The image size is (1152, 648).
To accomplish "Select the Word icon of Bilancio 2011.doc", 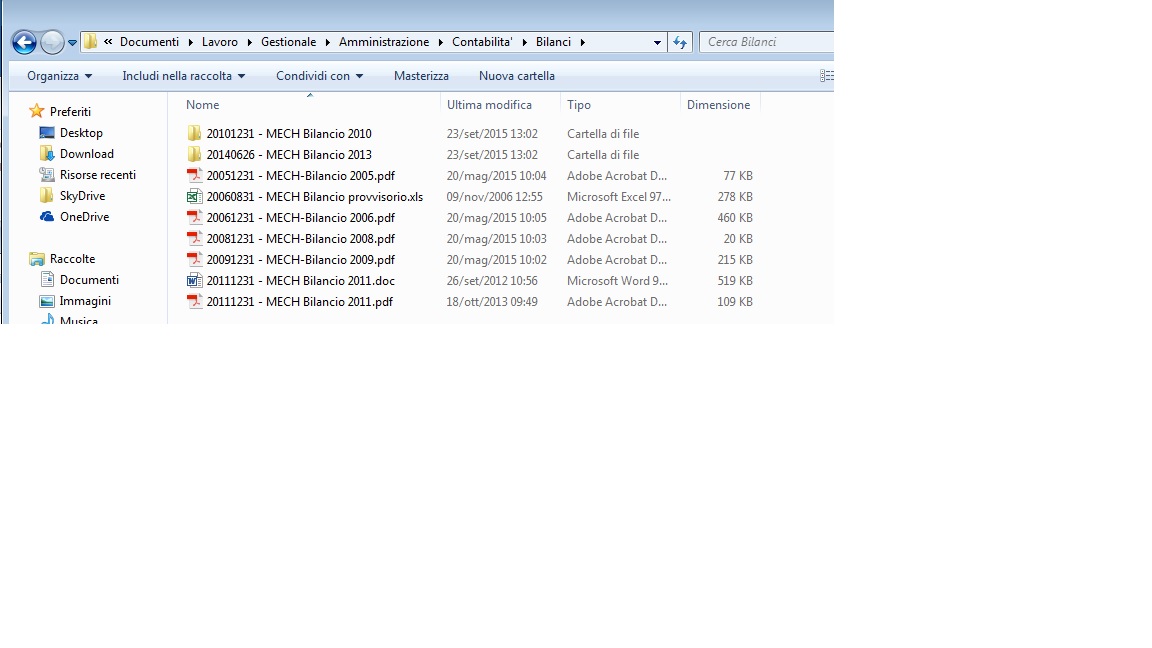I will pyautogui.click(x=195, y=281).
